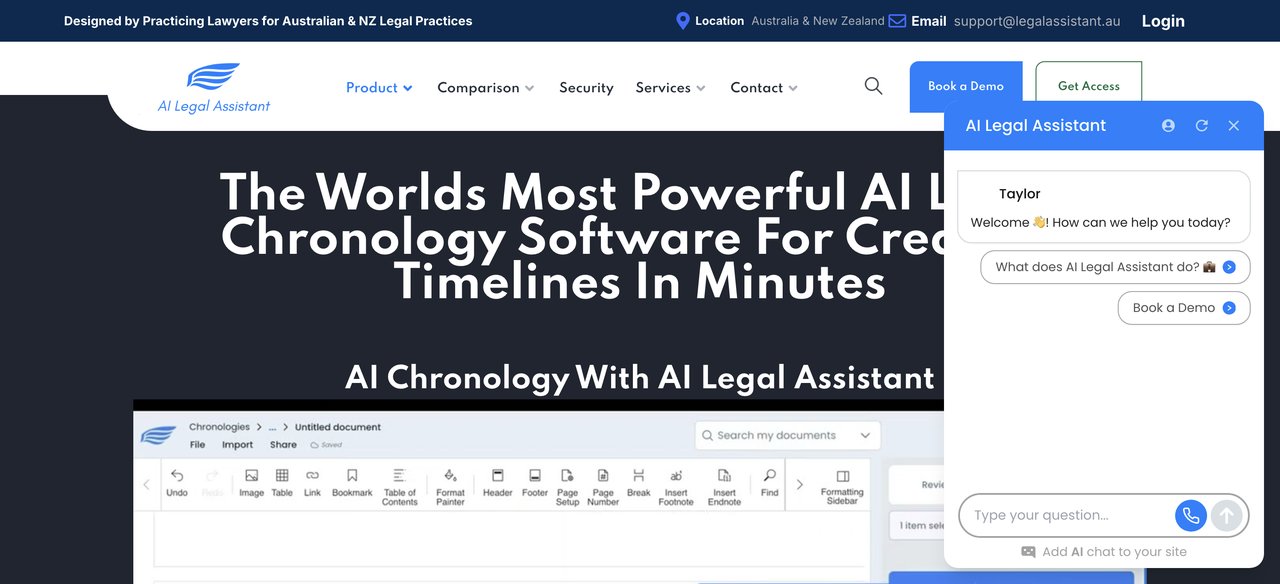Click Insert Endnote icon
1280x584 pixels.
(724, 487)
